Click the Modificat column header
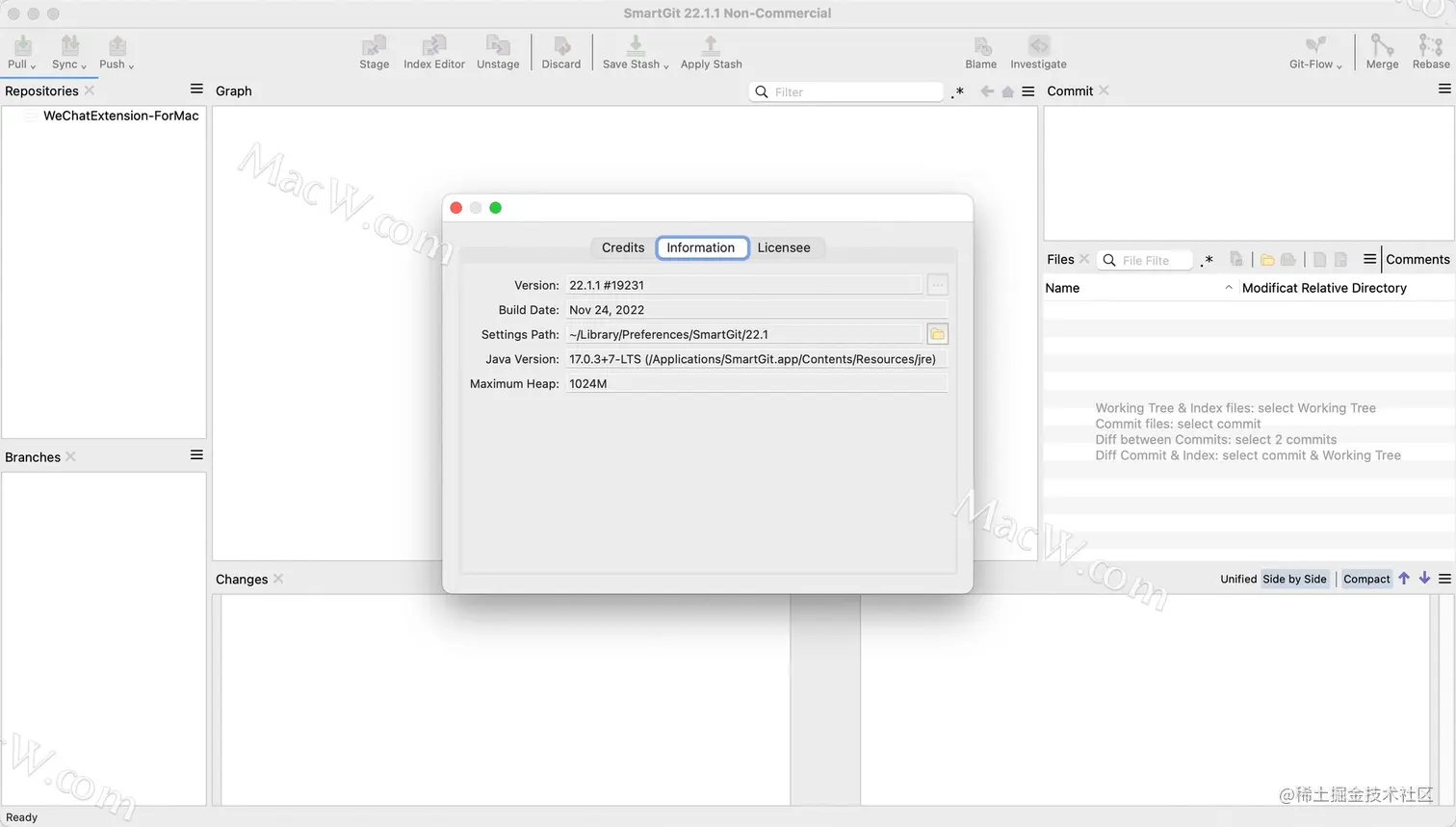This screenshot has height=827, width=1456. (1268, 288)
